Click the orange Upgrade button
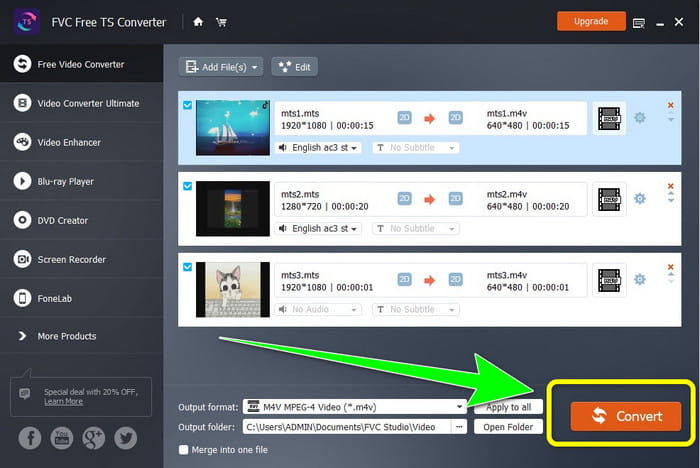Viewport: 700px width, 468px height. [591, 21]
